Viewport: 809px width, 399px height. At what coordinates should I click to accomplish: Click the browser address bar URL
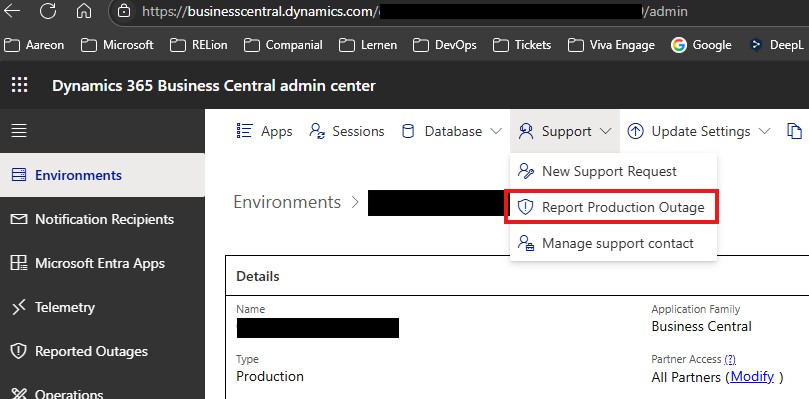tap(414, 11)
